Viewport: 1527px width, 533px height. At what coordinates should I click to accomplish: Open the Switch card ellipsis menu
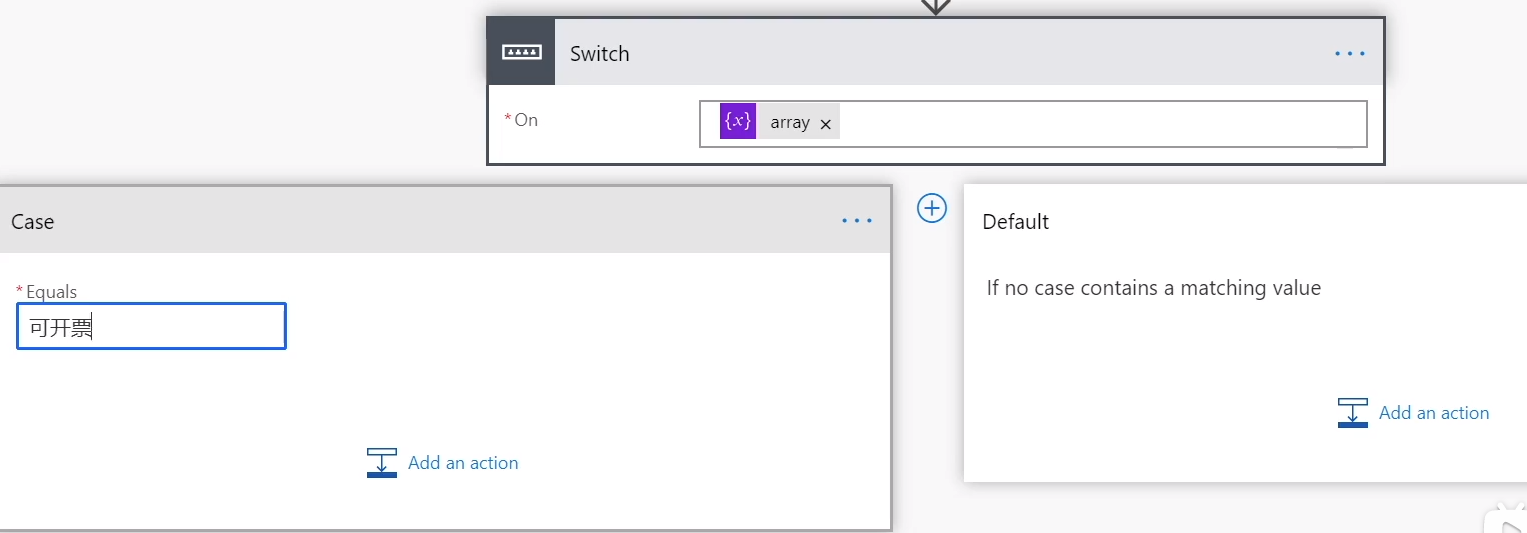pyautogui.click(x=1350, y=53)
